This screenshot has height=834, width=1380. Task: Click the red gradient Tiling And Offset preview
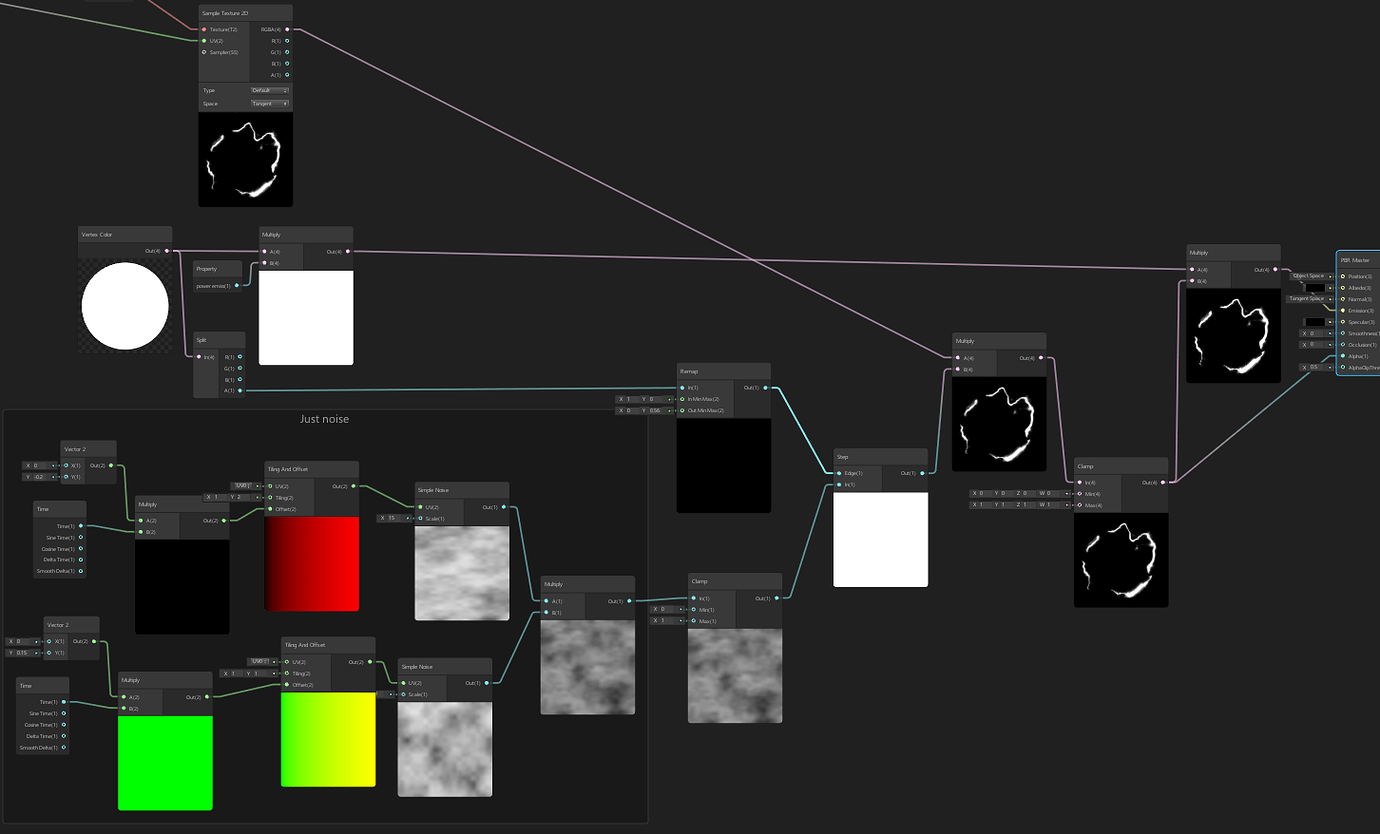tap(312, 564)
